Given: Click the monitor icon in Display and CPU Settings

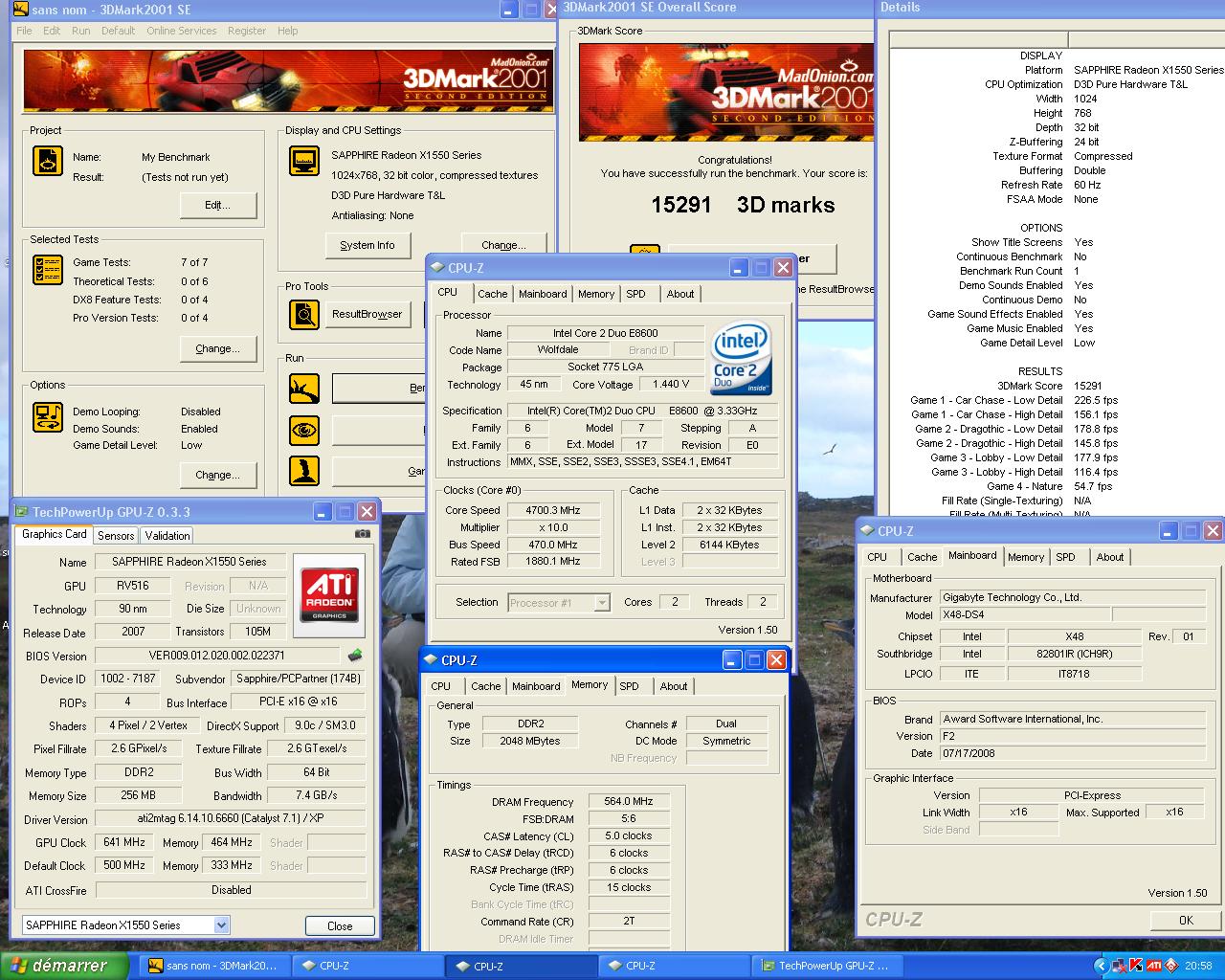Looking at the screenshot, I should (x=304, y=161).
